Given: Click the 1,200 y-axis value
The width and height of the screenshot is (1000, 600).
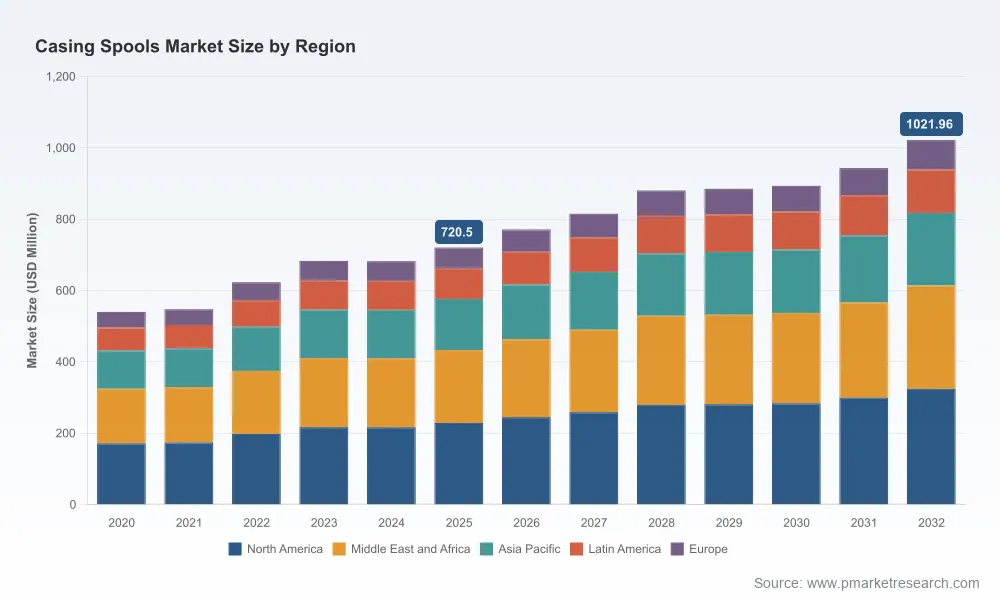Looking at the screenshot, I should pyautogui.click(x=61, y=77).
